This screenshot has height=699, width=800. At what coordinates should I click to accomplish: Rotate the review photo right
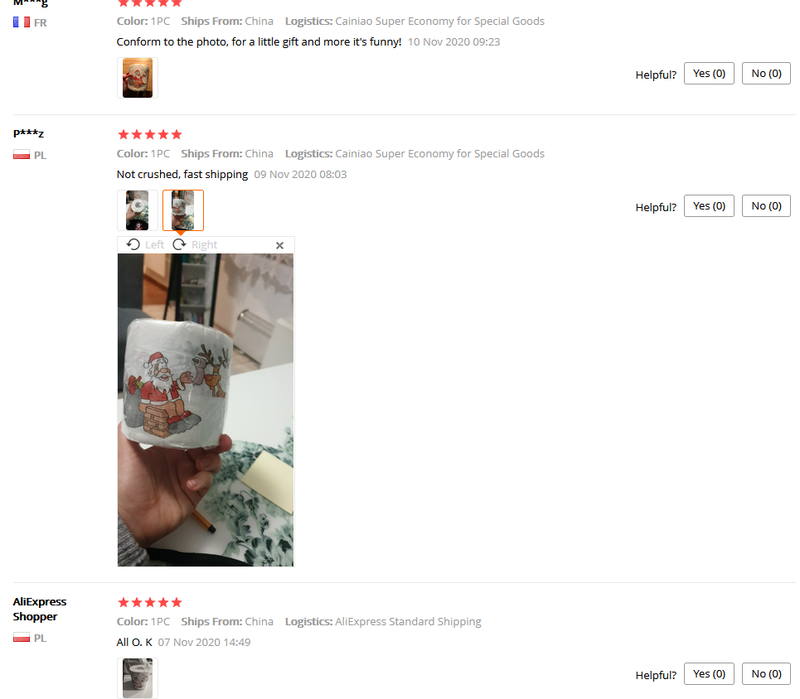point(195,245)
